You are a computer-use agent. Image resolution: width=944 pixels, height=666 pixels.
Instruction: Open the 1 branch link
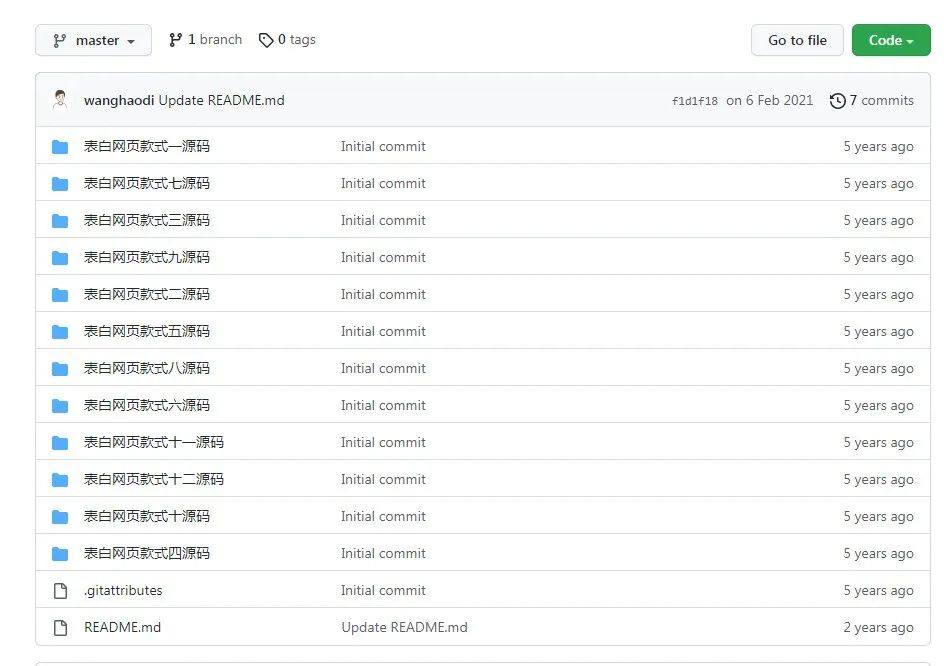click(205, 40)
